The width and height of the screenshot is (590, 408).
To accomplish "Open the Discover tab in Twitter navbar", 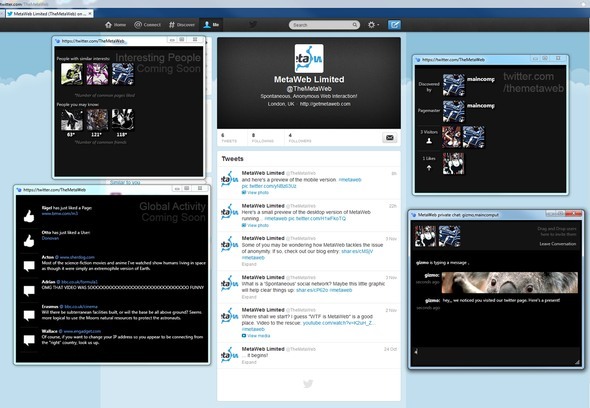I will (x=182, y=25).
